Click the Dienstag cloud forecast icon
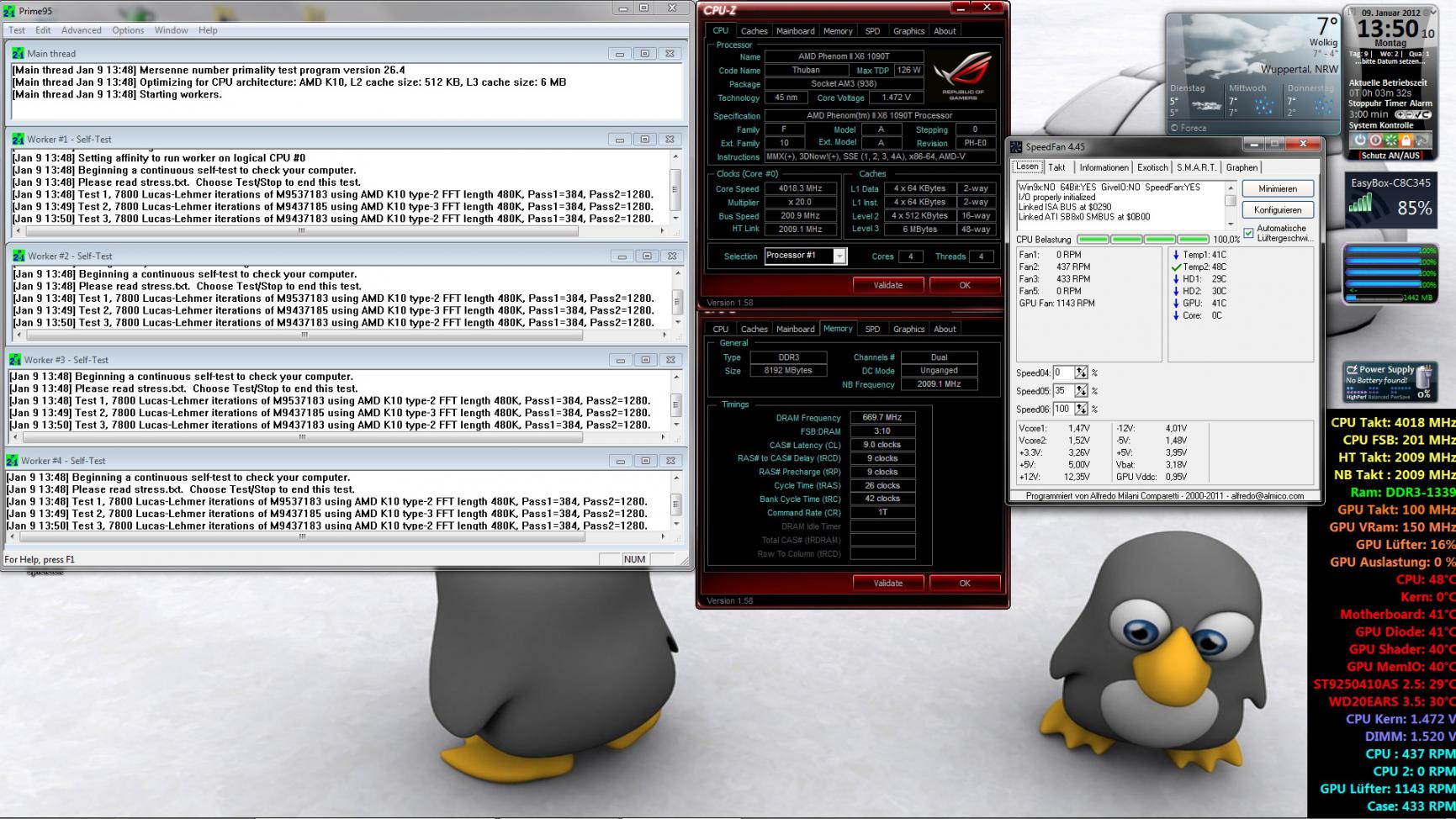This screenshot has height=819, width=1456. (x=1207, y=106)
